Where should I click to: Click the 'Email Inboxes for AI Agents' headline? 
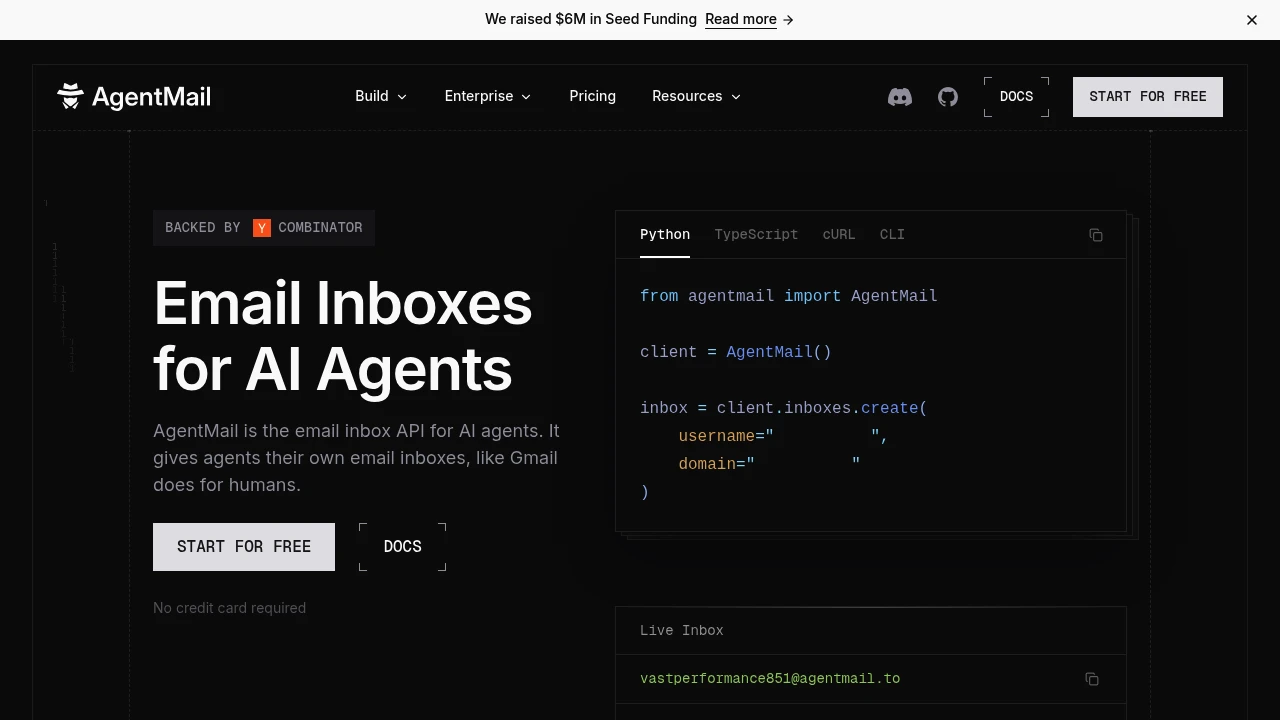click(343, 336)
